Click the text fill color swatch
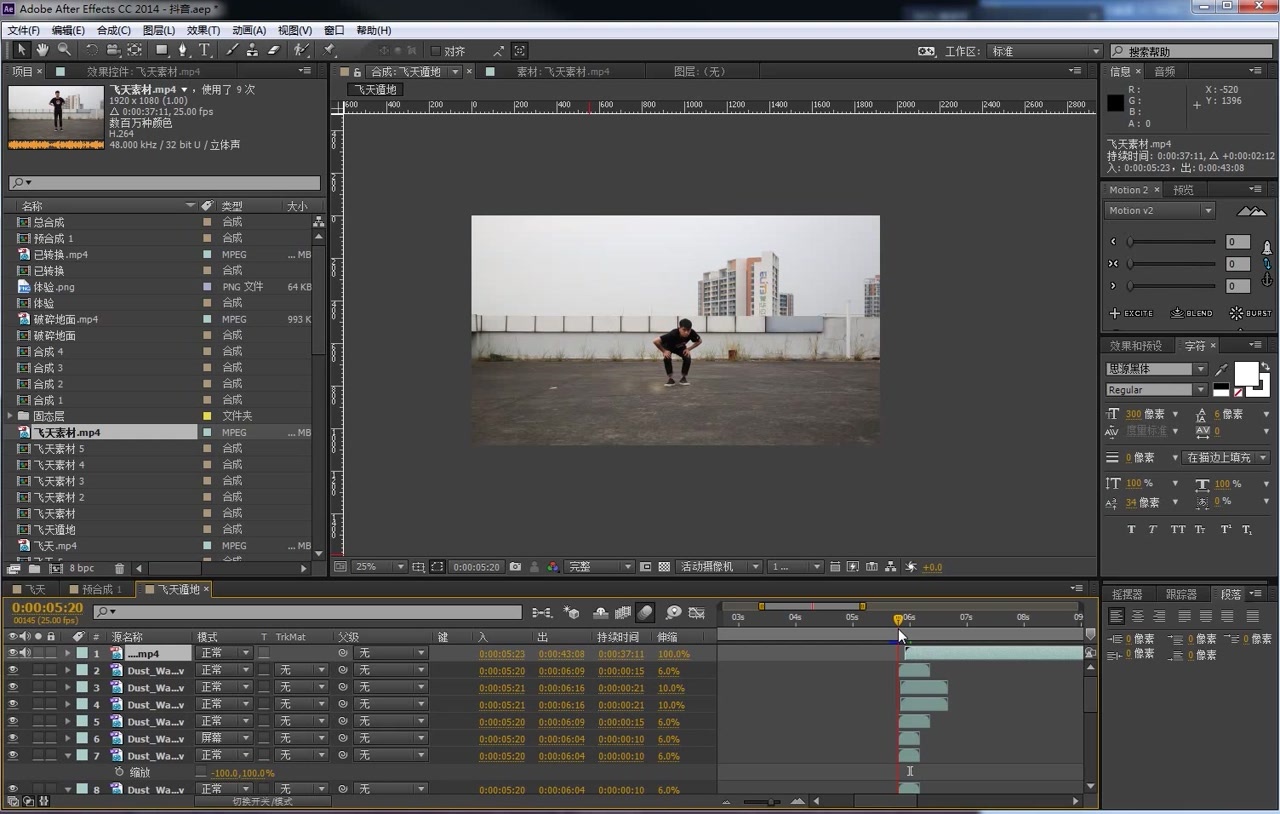 pyautogui.click(x=1246, y=374)
